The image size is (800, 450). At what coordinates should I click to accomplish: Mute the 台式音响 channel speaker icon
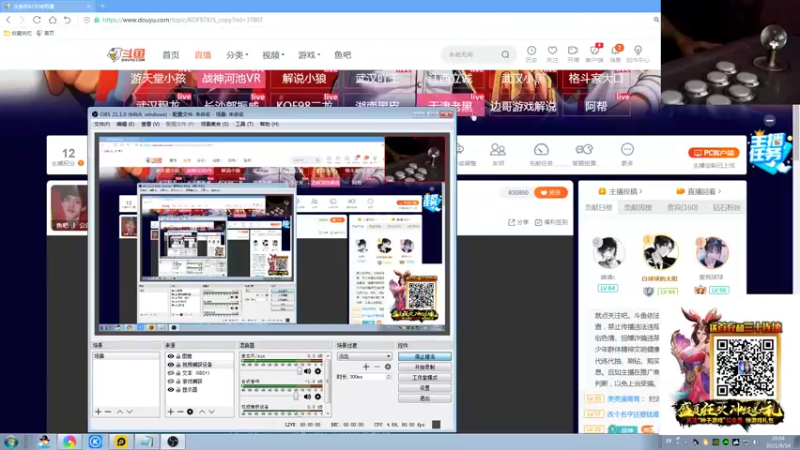point(307,396)
